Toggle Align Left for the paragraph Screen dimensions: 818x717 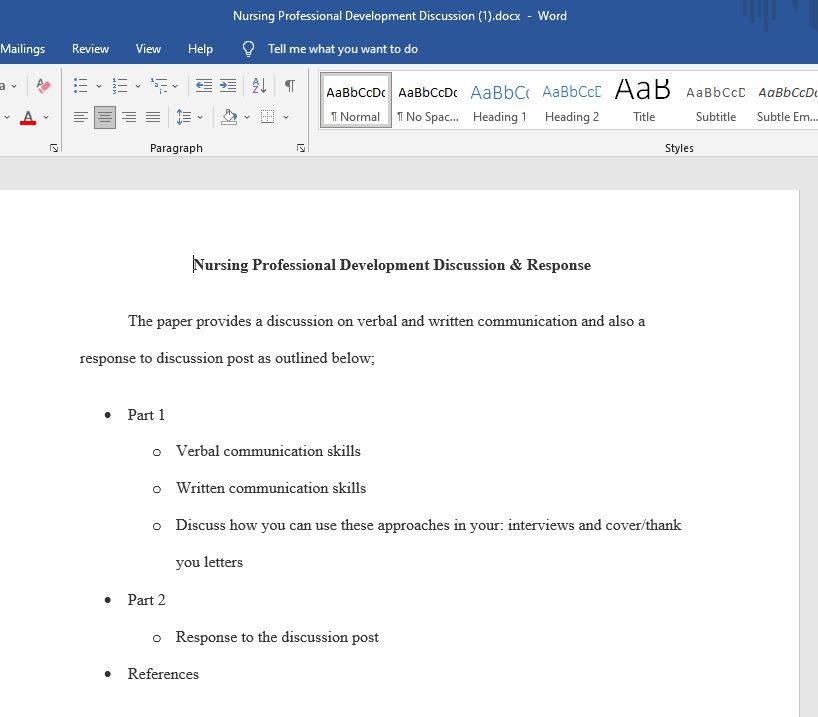click(x=80, y=117)
